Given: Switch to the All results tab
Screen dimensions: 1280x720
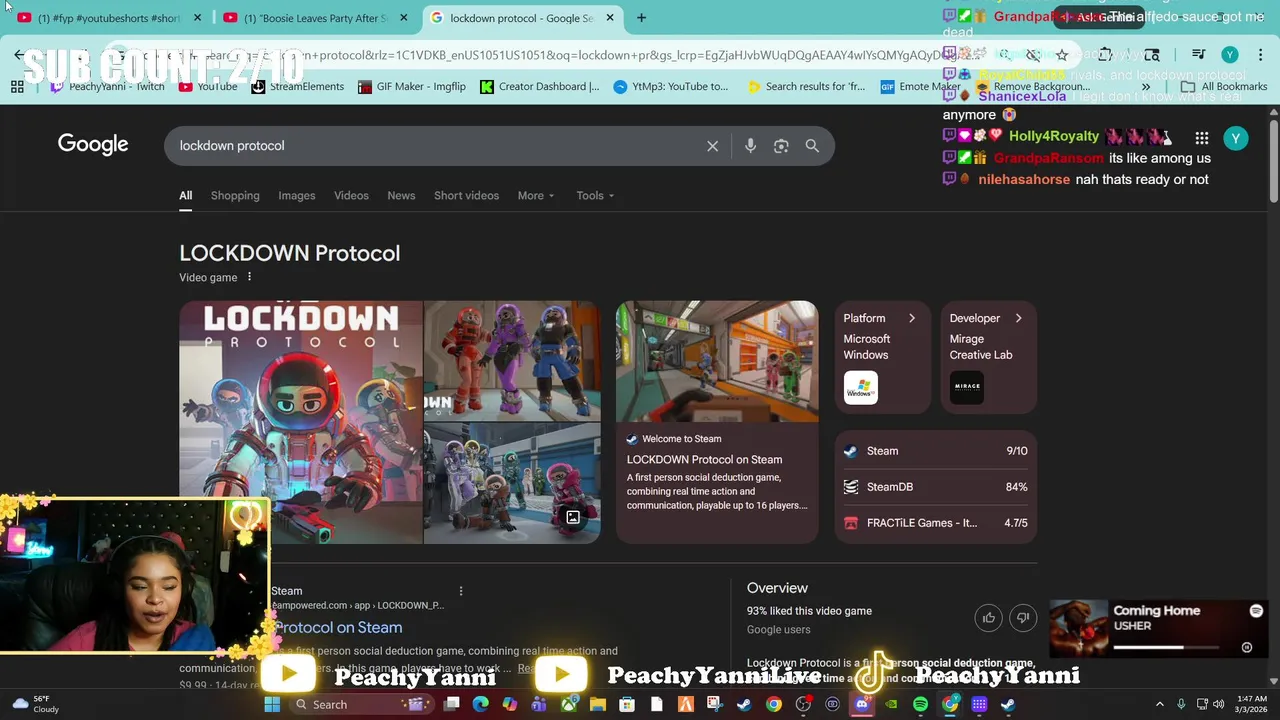Looking at the screenshot, I should tap(185, 195).
